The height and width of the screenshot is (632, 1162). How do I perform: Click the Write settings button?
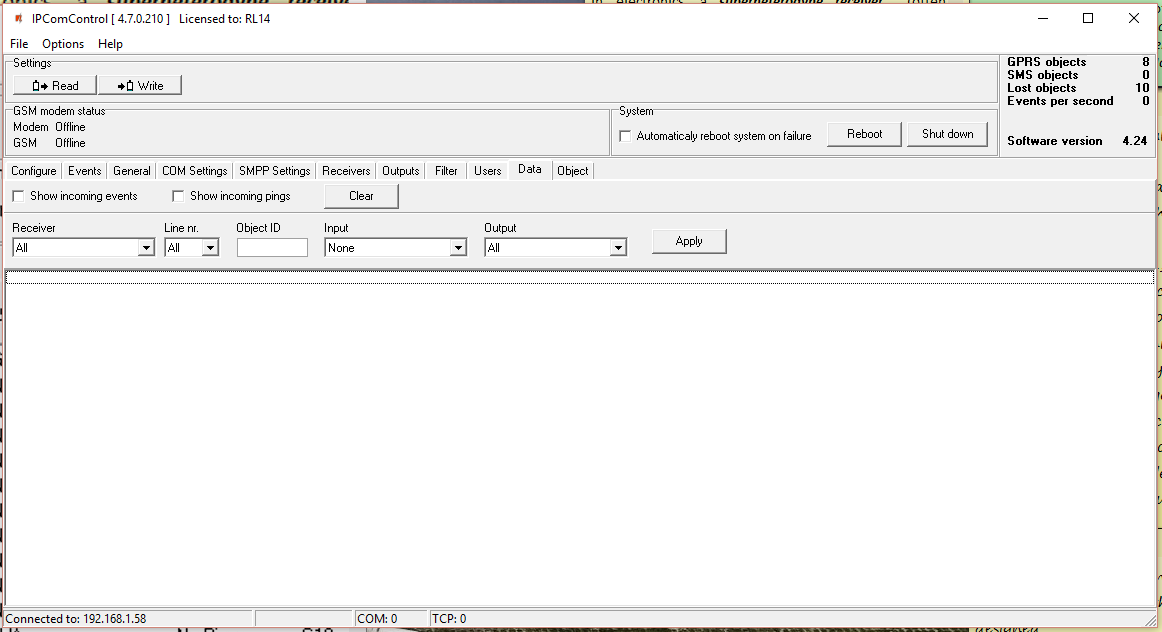140,86
